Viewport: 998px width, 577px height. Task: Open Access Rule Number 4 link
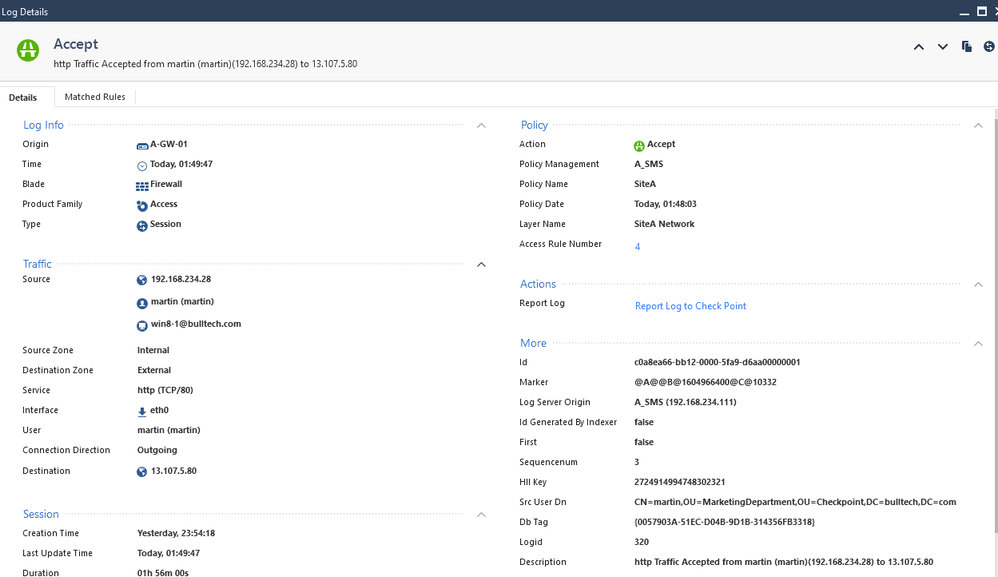point(637,246)
